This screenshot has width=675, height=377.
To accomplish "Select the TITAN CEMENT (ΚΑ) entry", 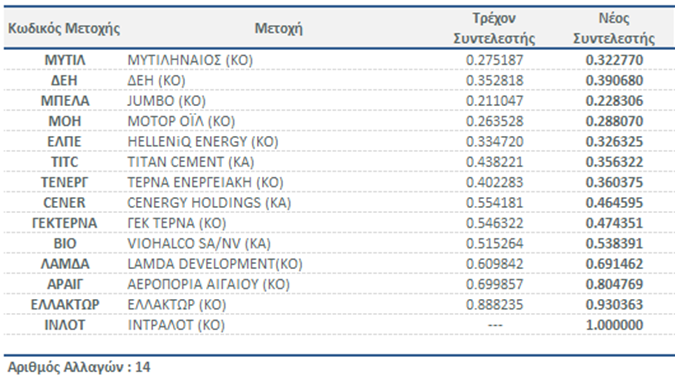I will point(191,162).
